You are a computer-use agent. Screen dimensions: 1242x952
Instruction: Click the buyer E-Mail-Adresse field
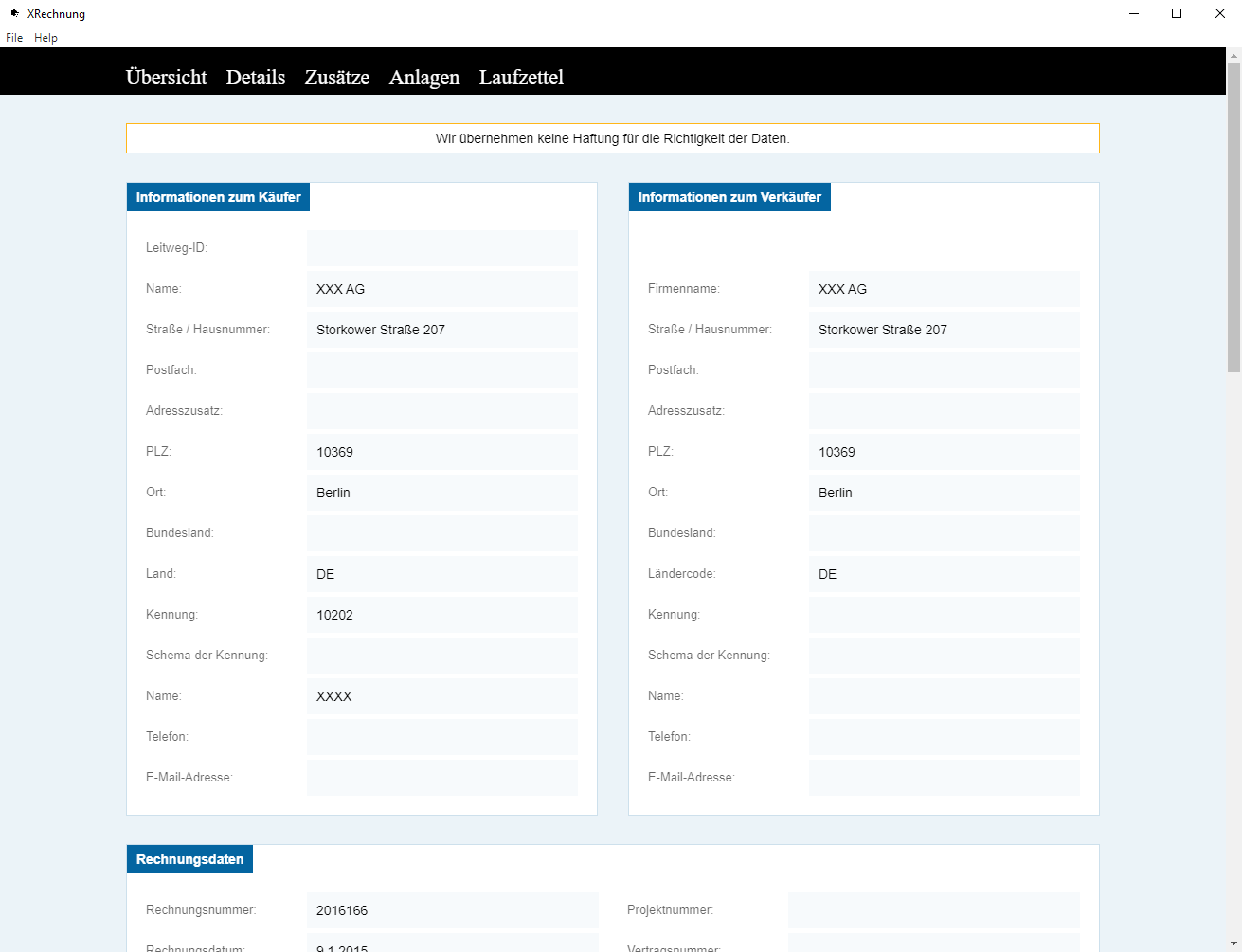[441, 777]
